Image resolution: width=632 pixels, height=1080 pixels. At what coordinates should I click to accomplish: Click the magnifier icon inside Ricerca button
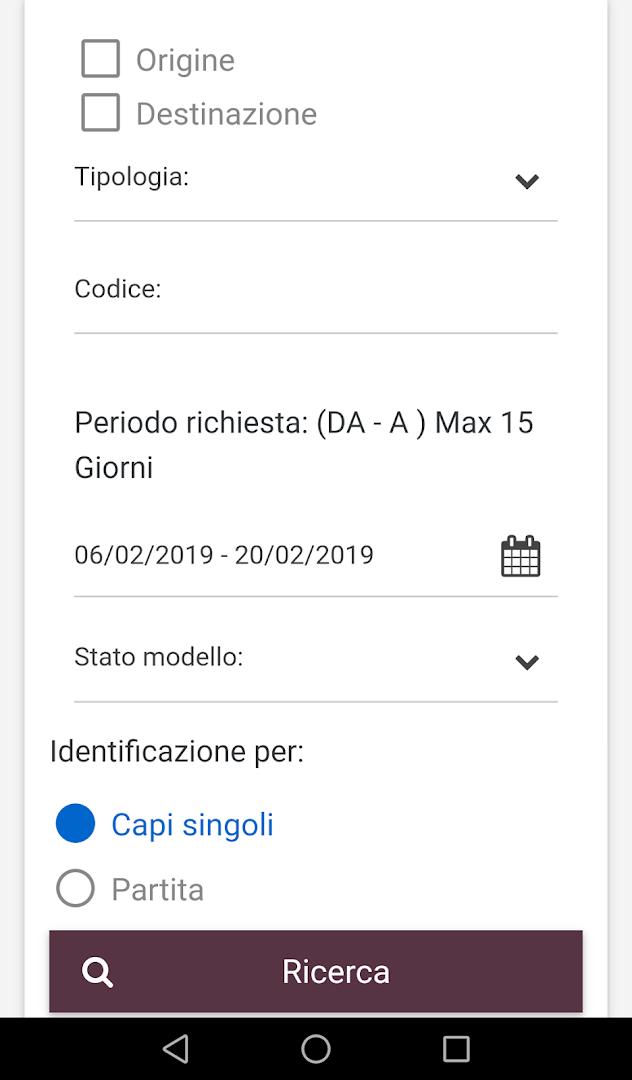point(97,970)
